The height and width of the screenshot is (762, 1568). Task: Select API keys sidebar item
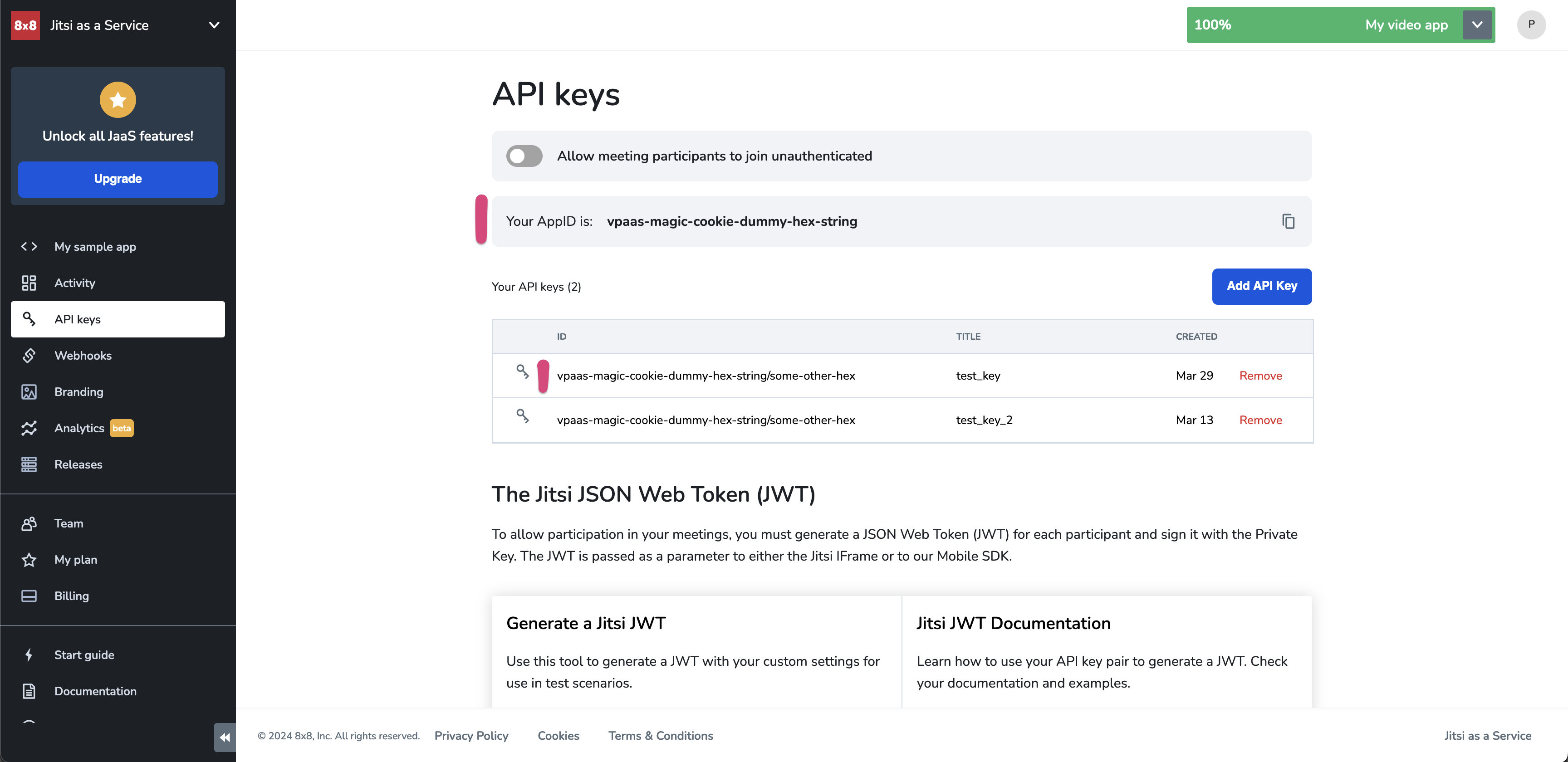point(118,319)
